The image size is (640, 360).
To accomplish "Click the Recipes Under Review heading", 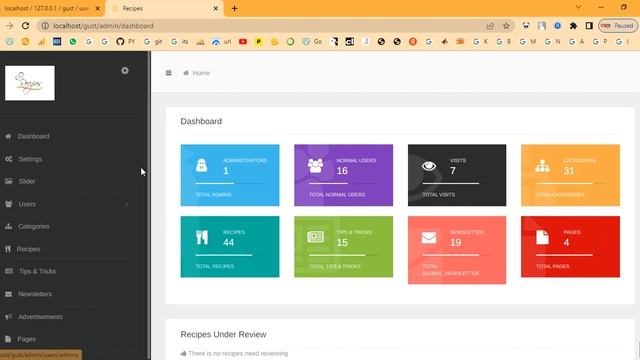I will pyautogui.click(x=223, y=334).
